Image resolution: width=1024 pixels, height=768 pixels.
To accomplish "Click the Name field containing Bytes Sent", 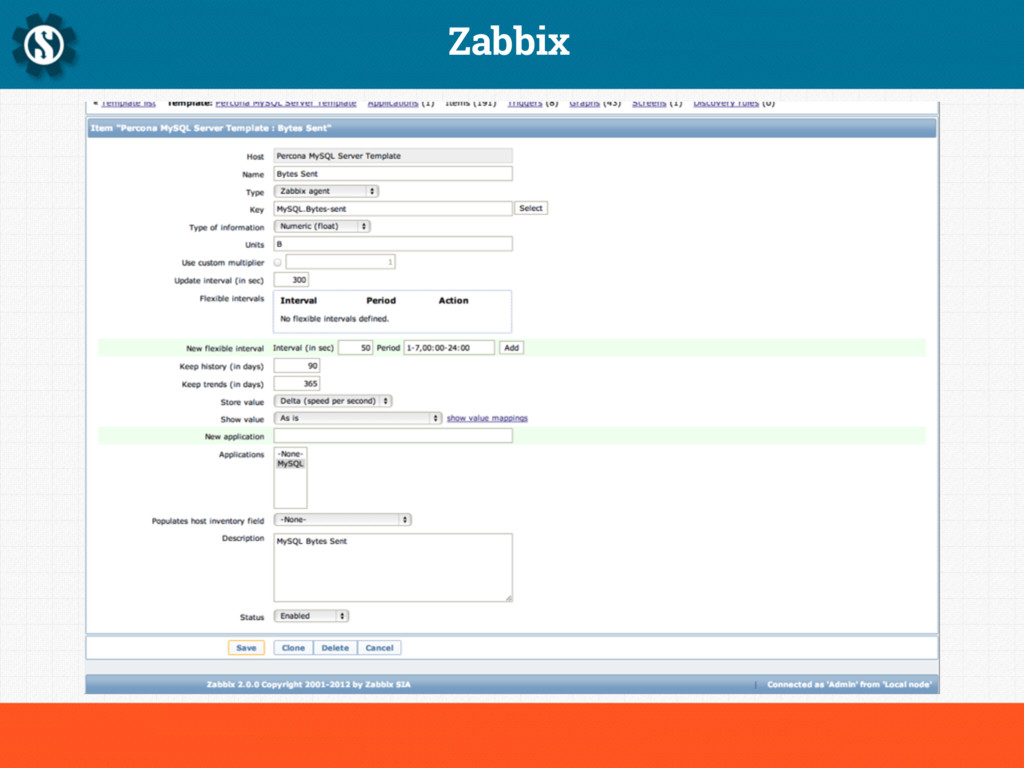I will click(x=392, y=174).
